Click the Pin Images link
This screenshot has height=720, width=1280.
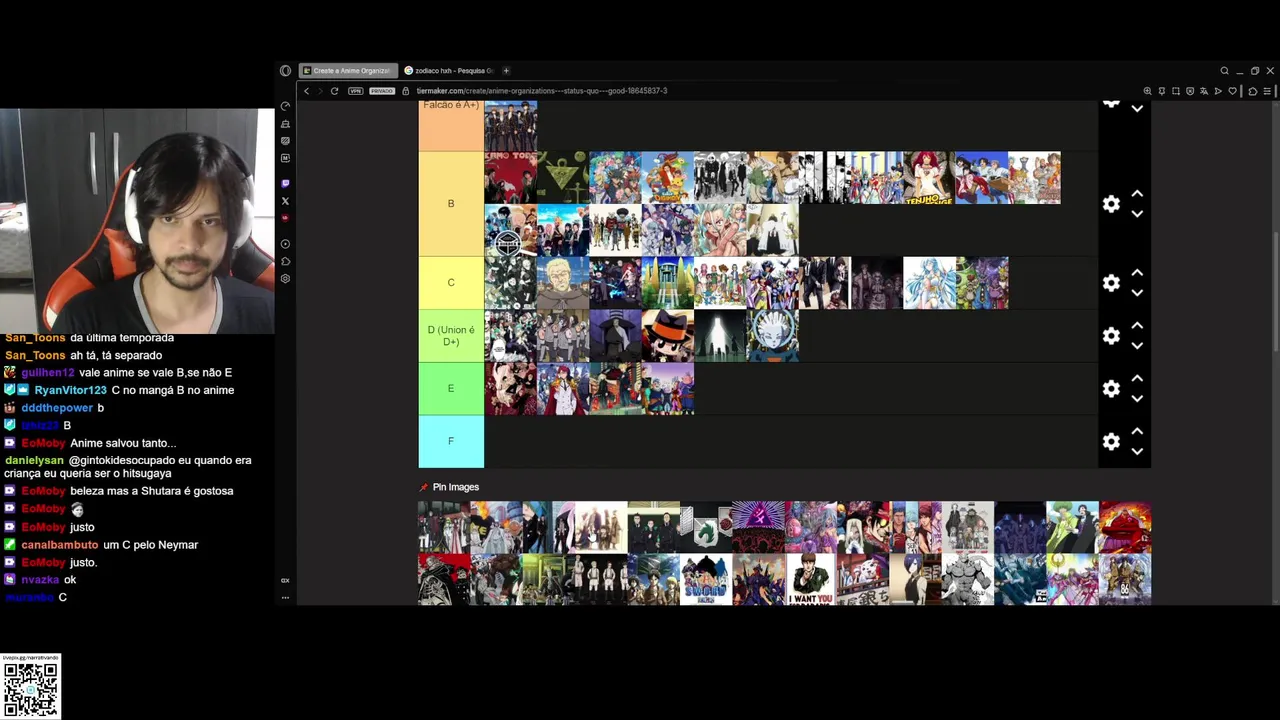coord(456,487)
